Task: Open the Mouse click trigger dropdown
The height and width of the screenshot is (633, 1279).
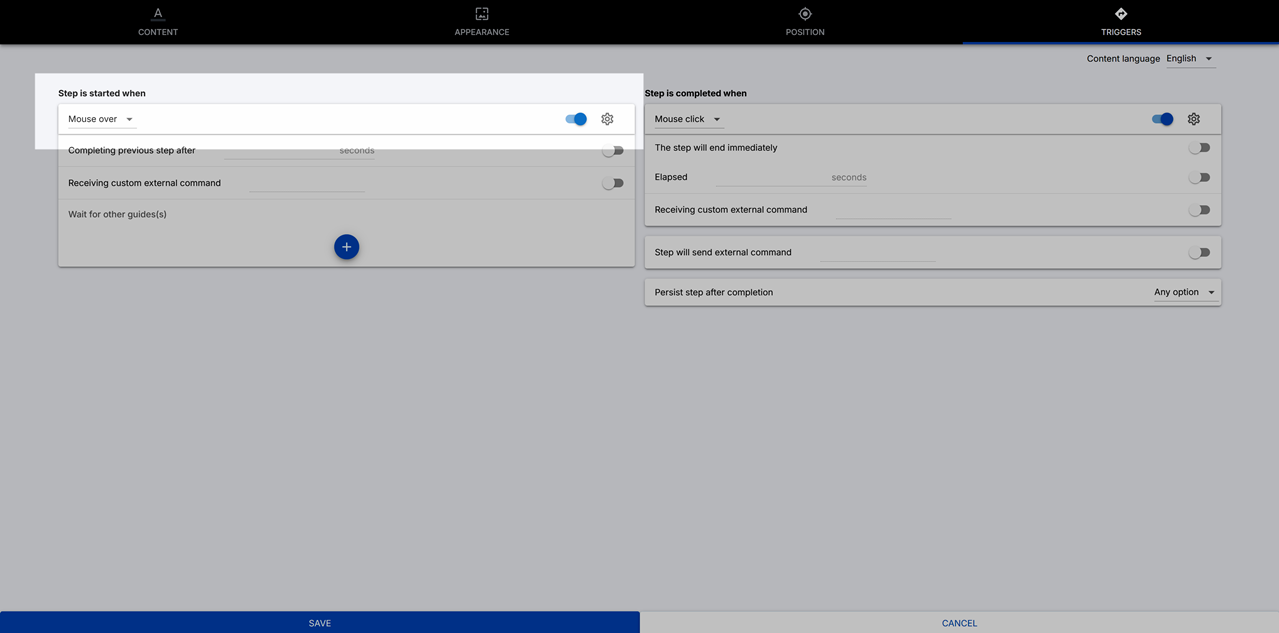Action: [x=687, y=119]
